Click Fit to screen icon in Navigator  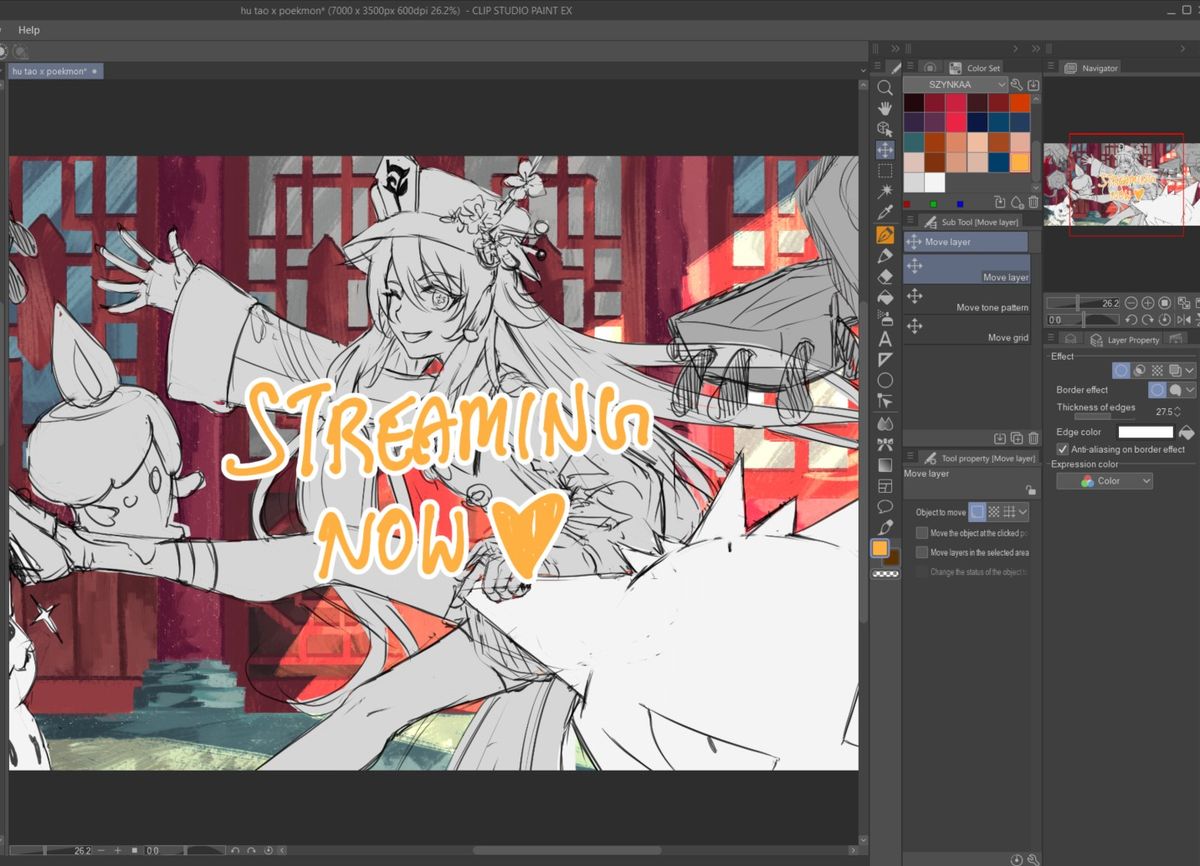coord(1183,303)
